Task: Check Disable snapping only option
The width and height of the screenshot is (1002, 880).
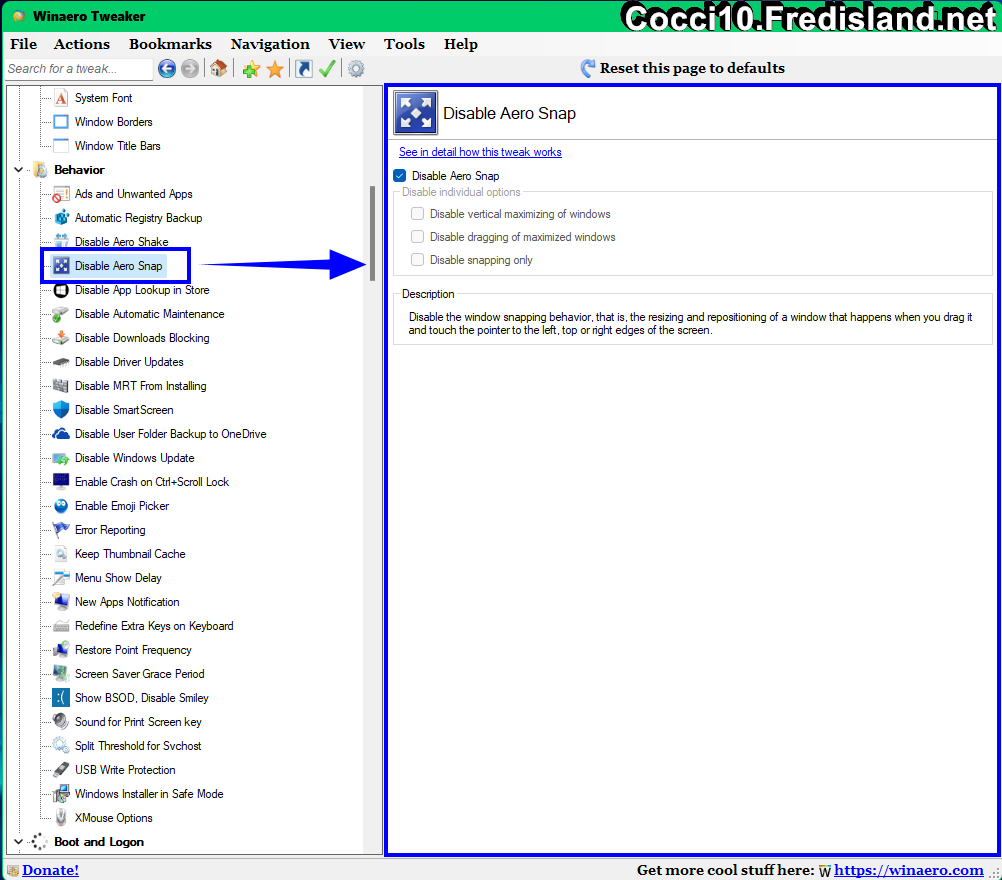Action: tap(417, 259)
